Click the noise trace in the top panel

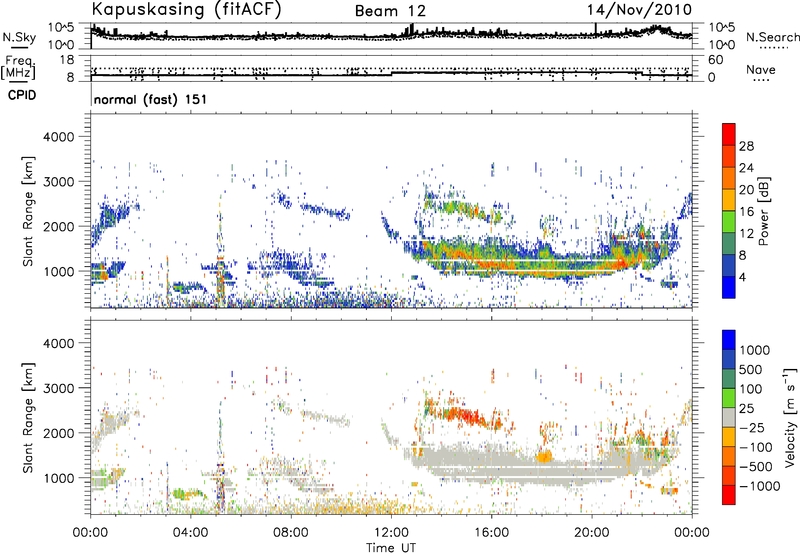(391, 36)
